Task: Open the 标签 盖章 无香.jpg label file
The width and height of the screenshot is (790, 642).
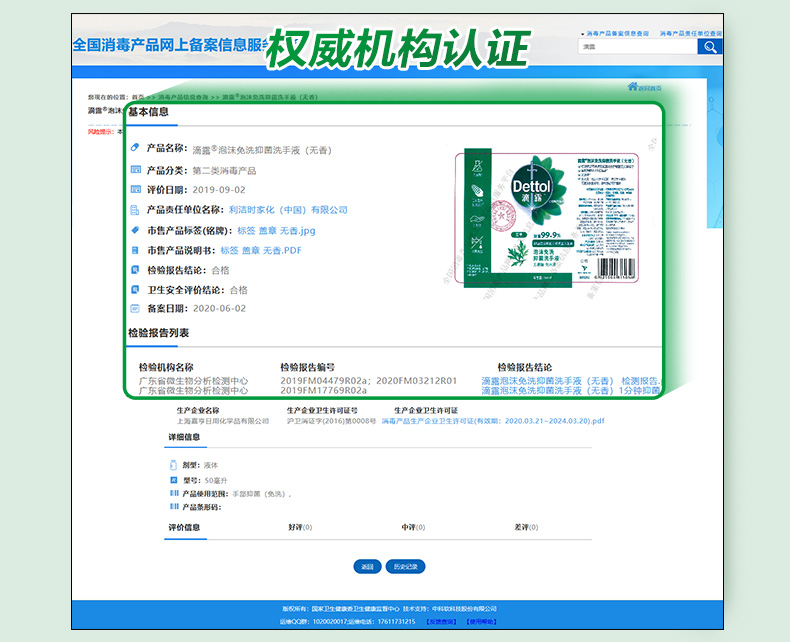Action: pyautogui.click(x=277, y=231)
